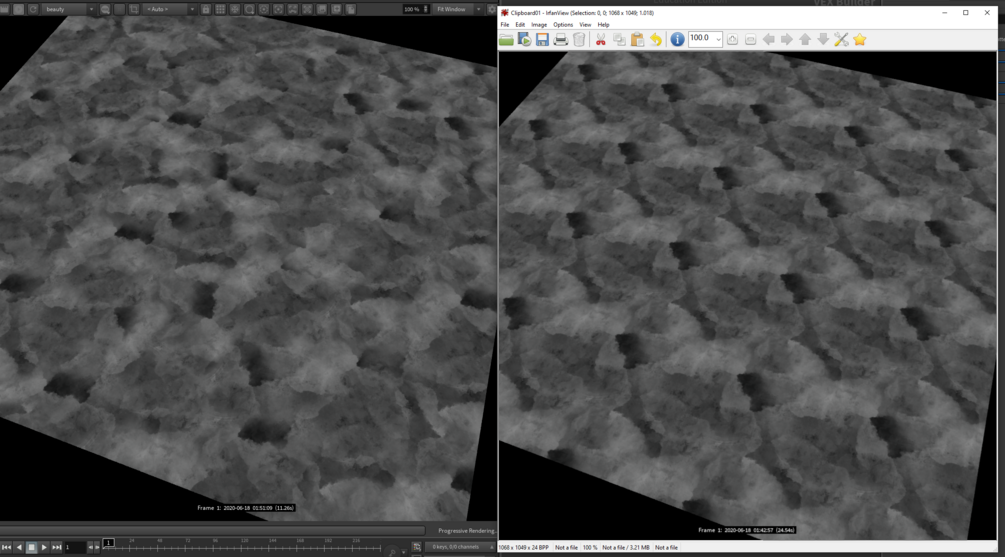Click the 1068 x 1049 x 24 BPP status entry

[x=524, y=548]
